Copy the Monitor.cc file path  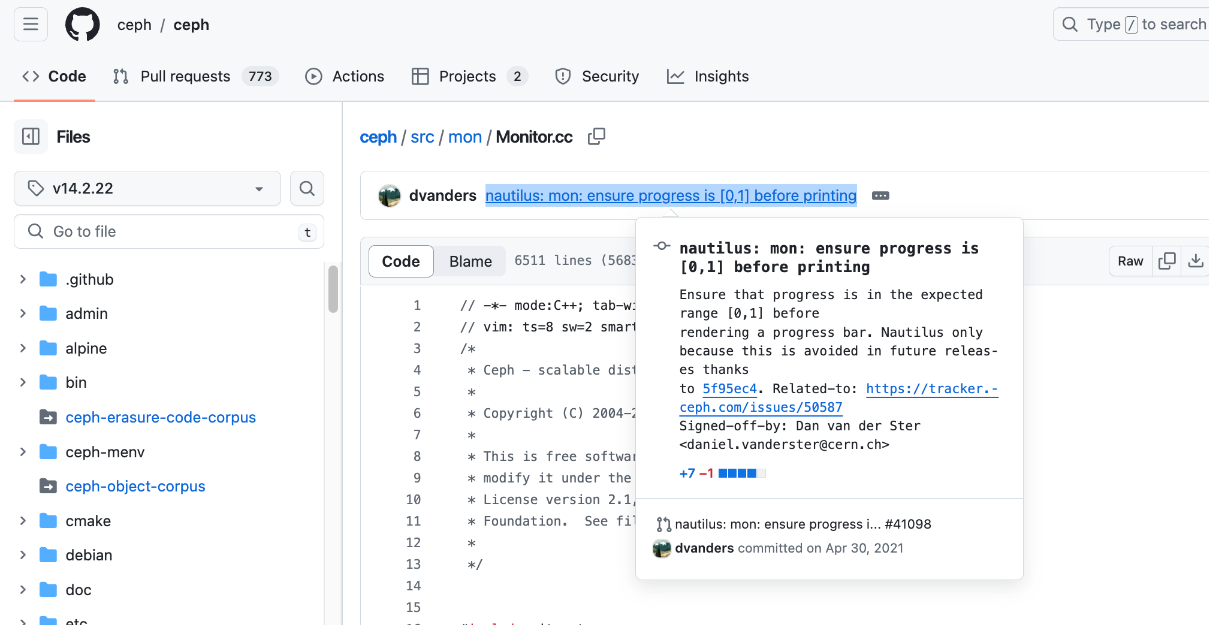pyautogui.click(x=597, y=137)
